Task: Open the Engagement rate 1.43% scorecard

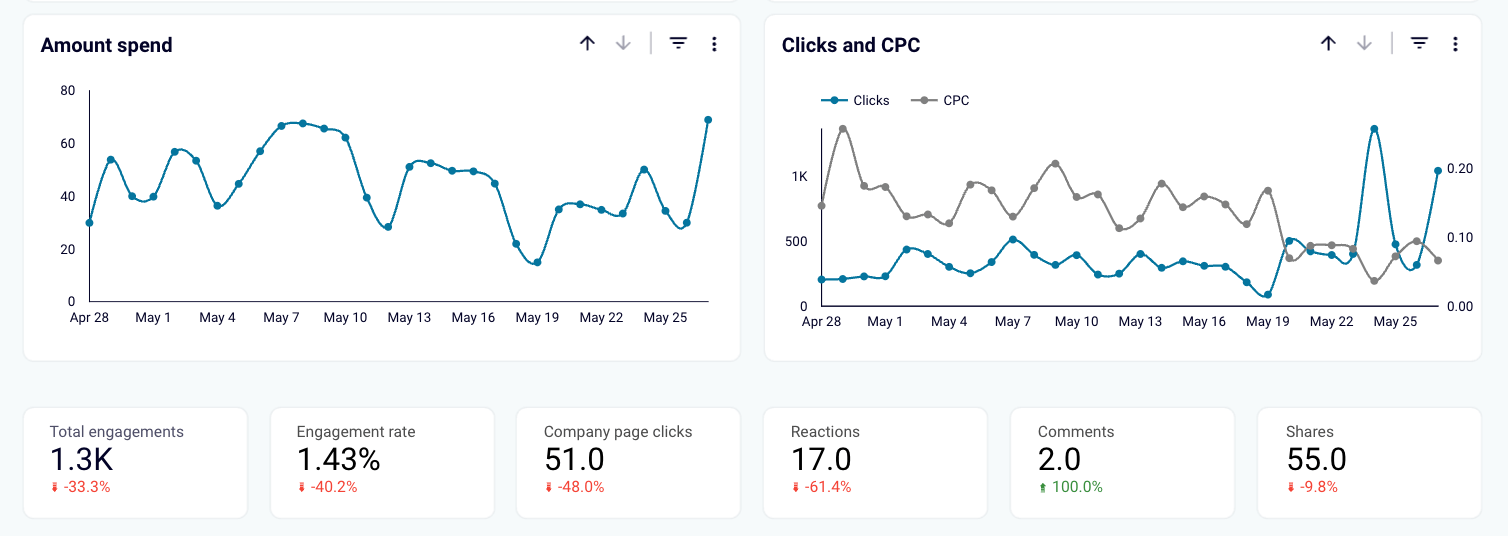Action: [382, 462]
